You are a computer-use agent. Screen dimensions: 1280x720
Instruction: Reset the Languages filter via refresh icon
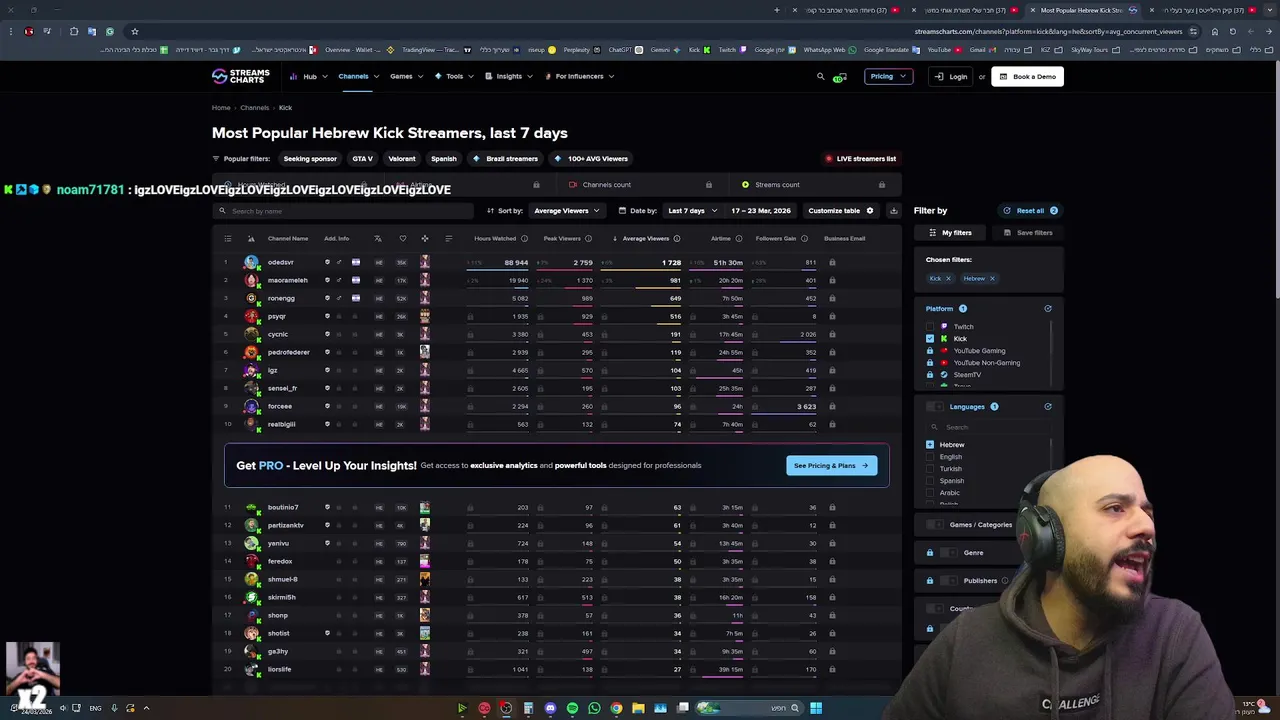coord(1048,407)
